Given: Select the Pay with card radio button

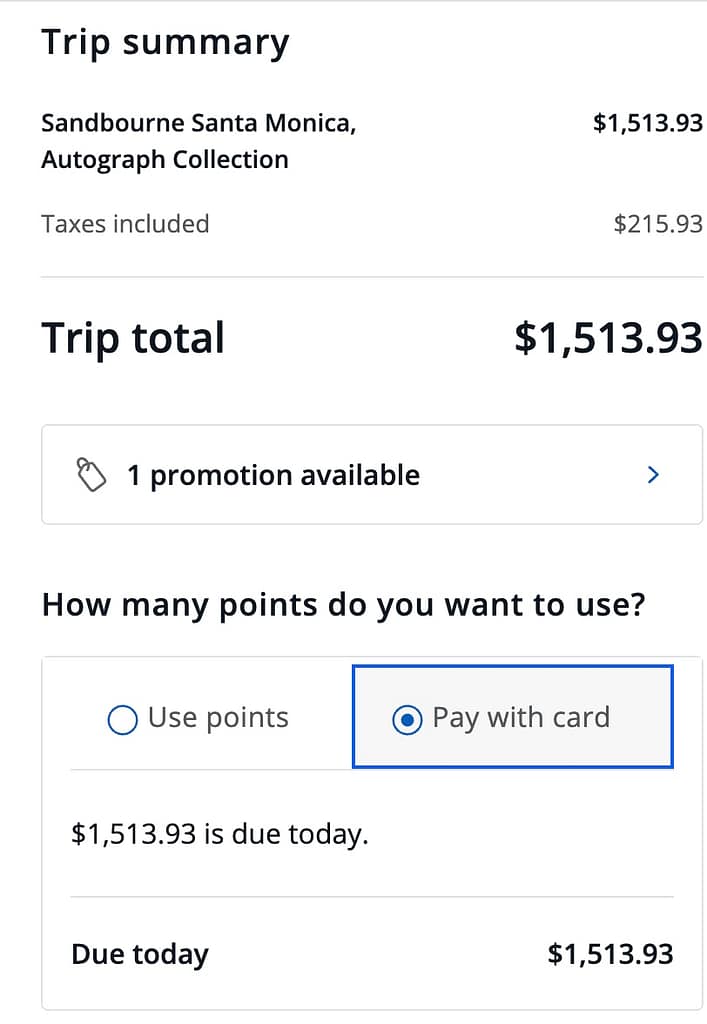Looking at the screenshot, I should tap(408, 717).
